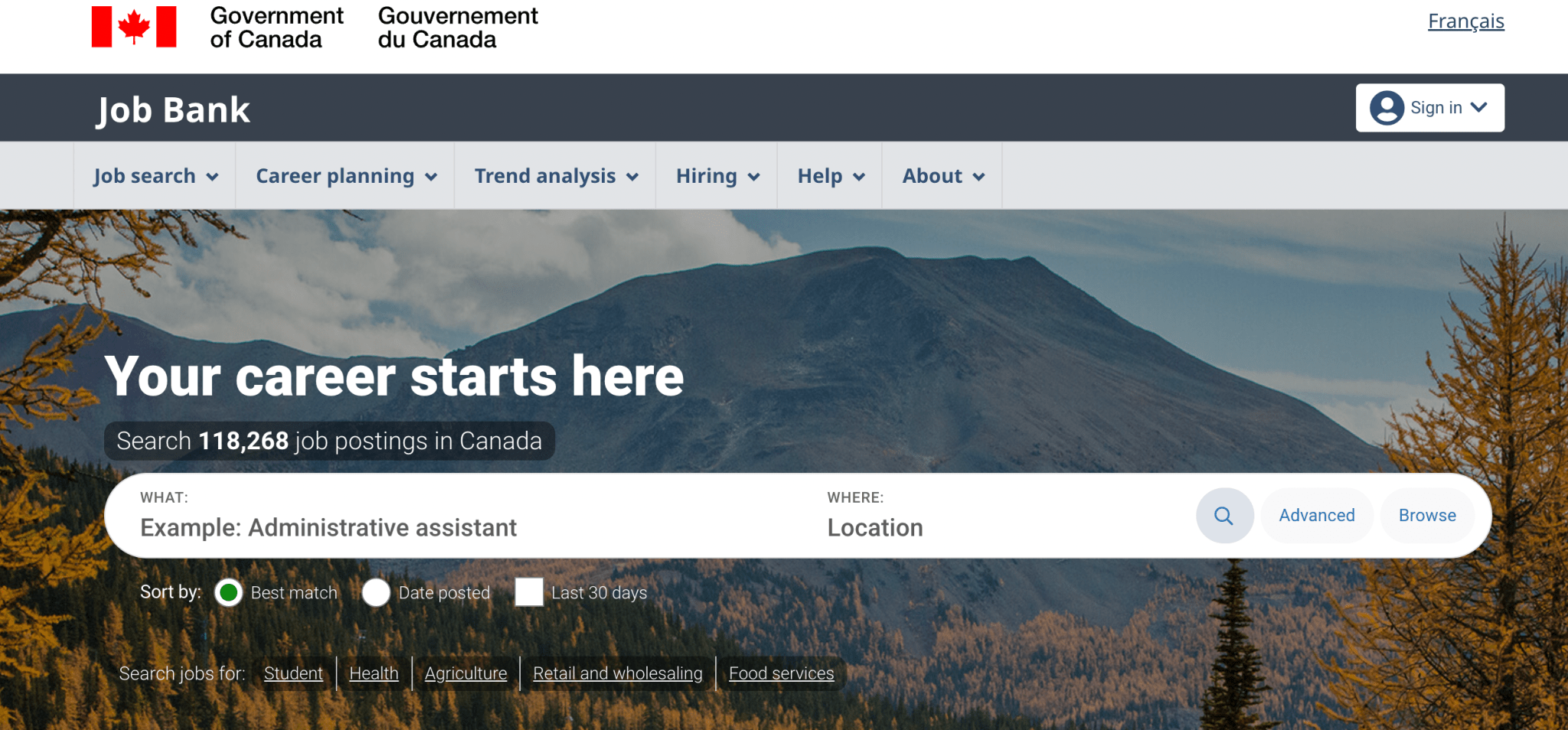
Task: Switch site language to Français
Action: coord(1465,21)
